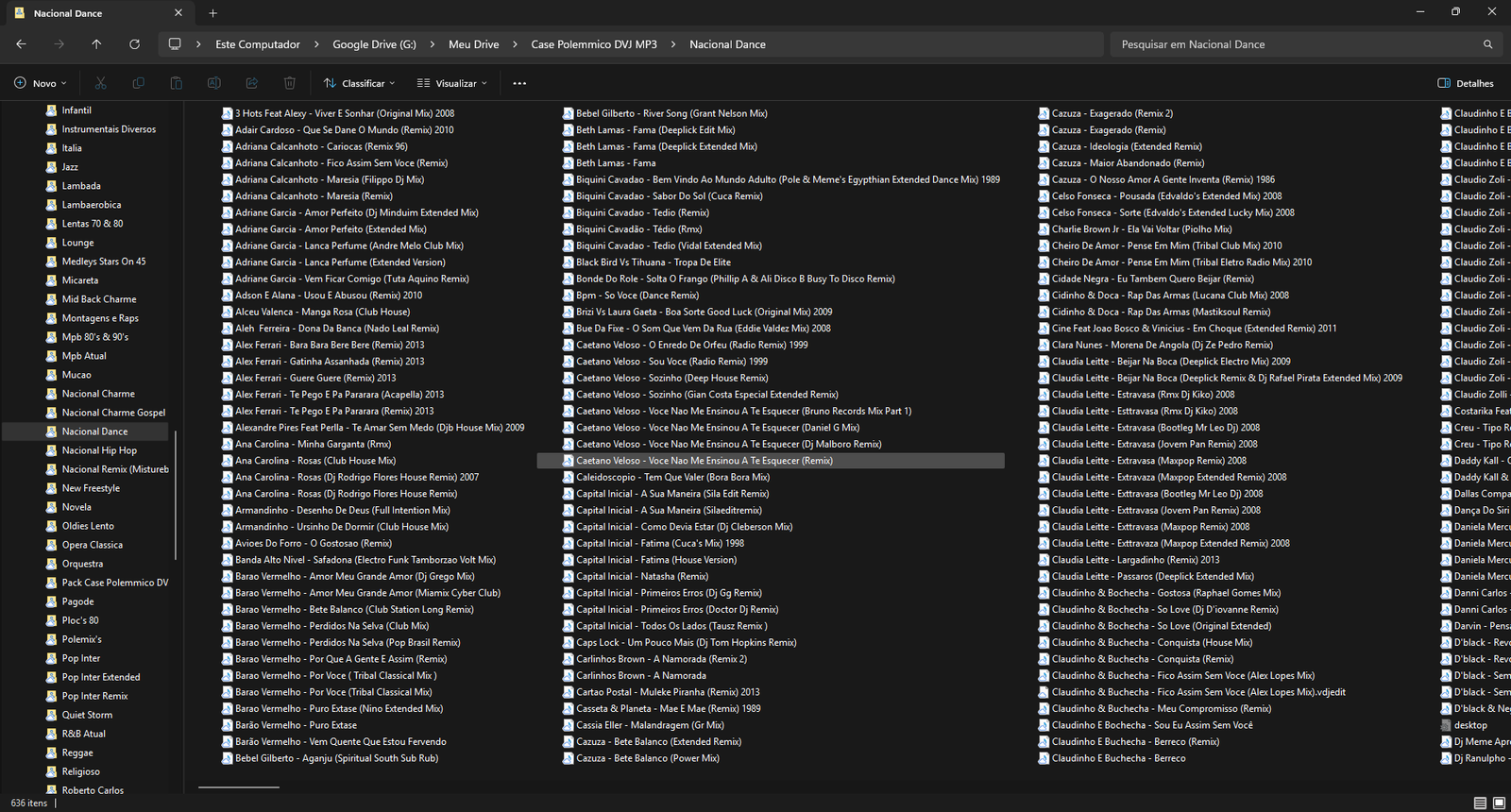Navigate to Meu Drive in breadcrumb
The image size is (1511, 812).
(x=473, y=44)
